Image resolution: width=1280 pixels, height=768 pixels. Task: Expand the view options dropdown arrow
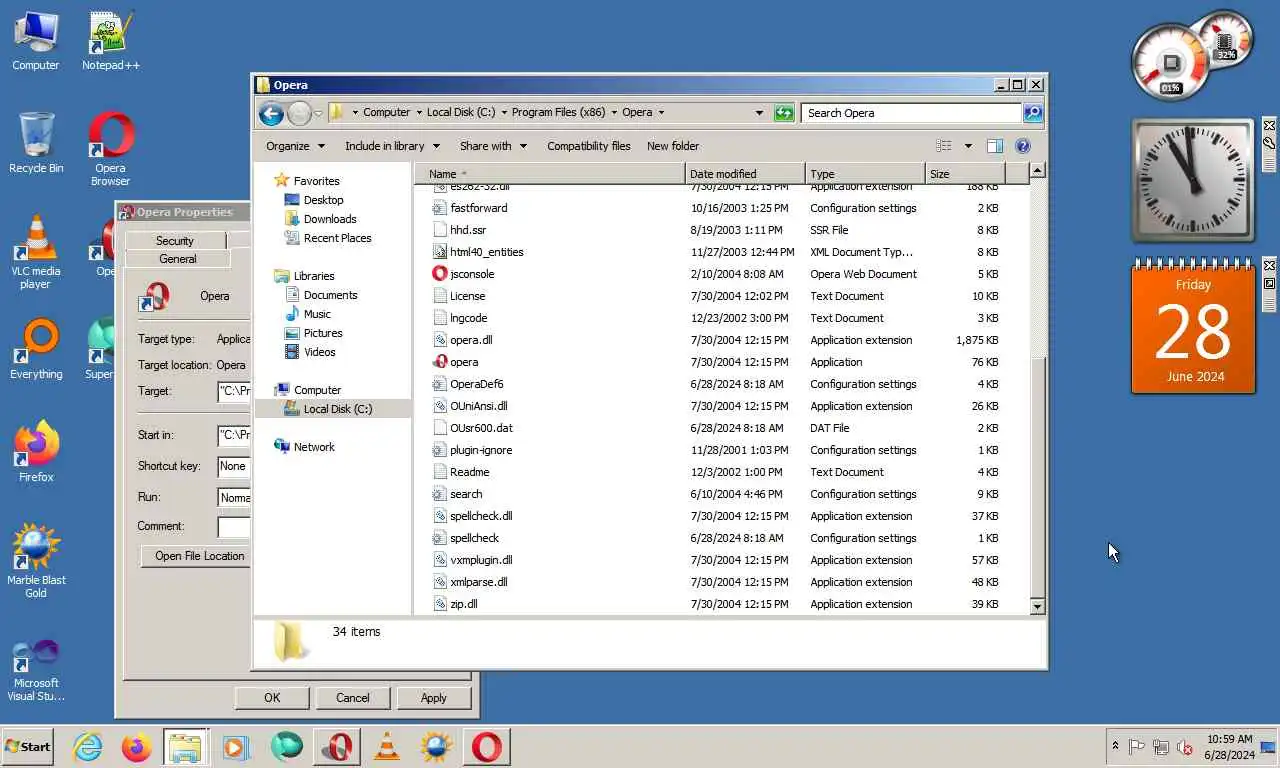click(x=968, y=146)
